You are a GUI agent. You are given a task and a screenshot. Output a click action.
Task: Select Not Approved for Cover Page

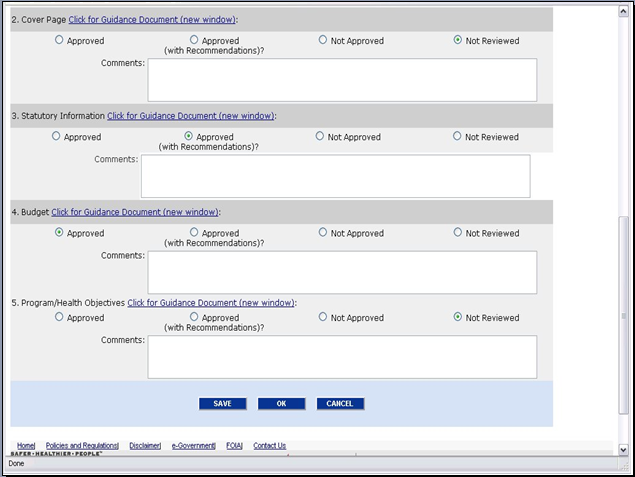click(x=323, y=40)
